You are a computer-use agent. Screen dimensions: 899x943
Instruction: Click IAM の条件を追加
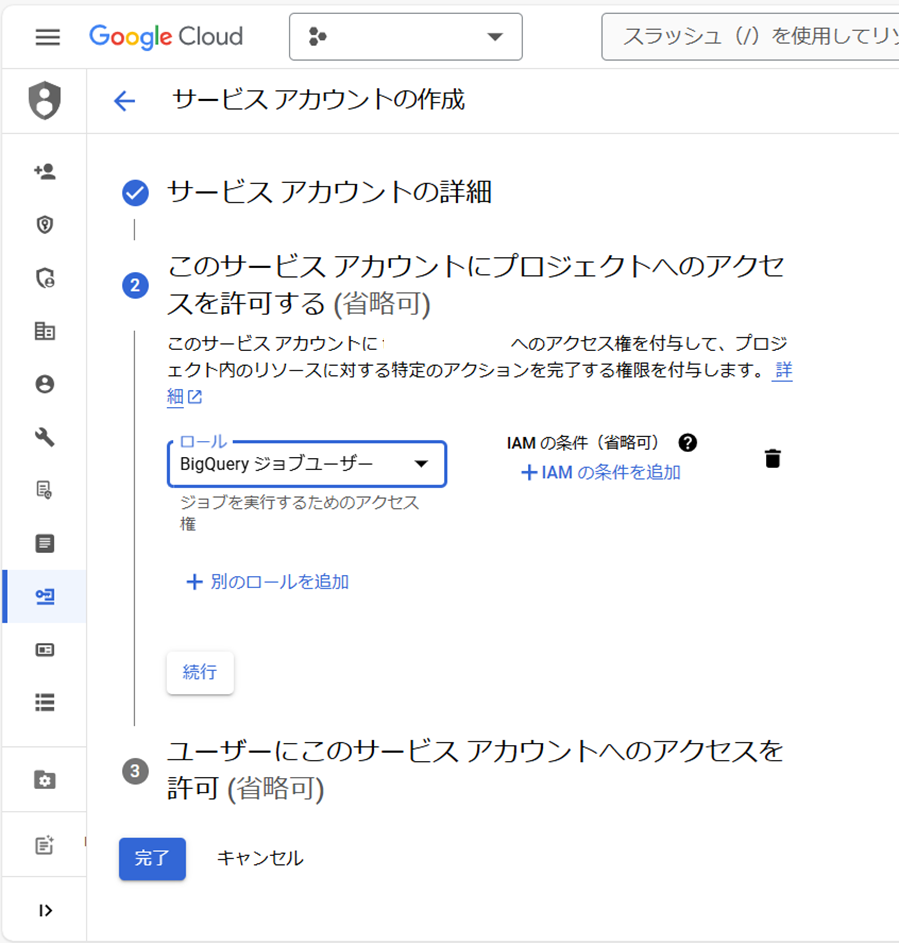point(601,473)
